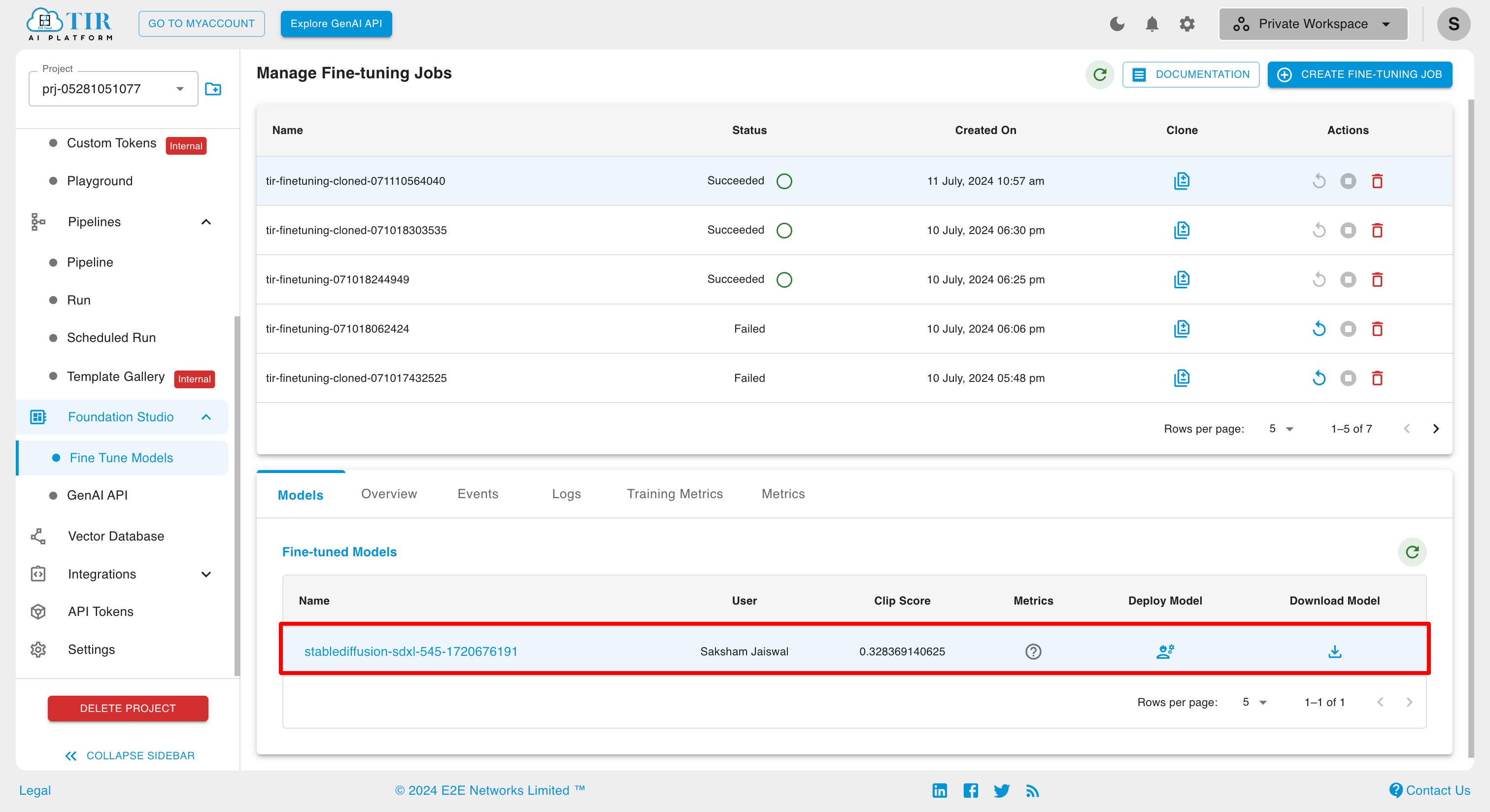
Task: Open Vector Database in sidebar
Action: click(x=116, y=536)
